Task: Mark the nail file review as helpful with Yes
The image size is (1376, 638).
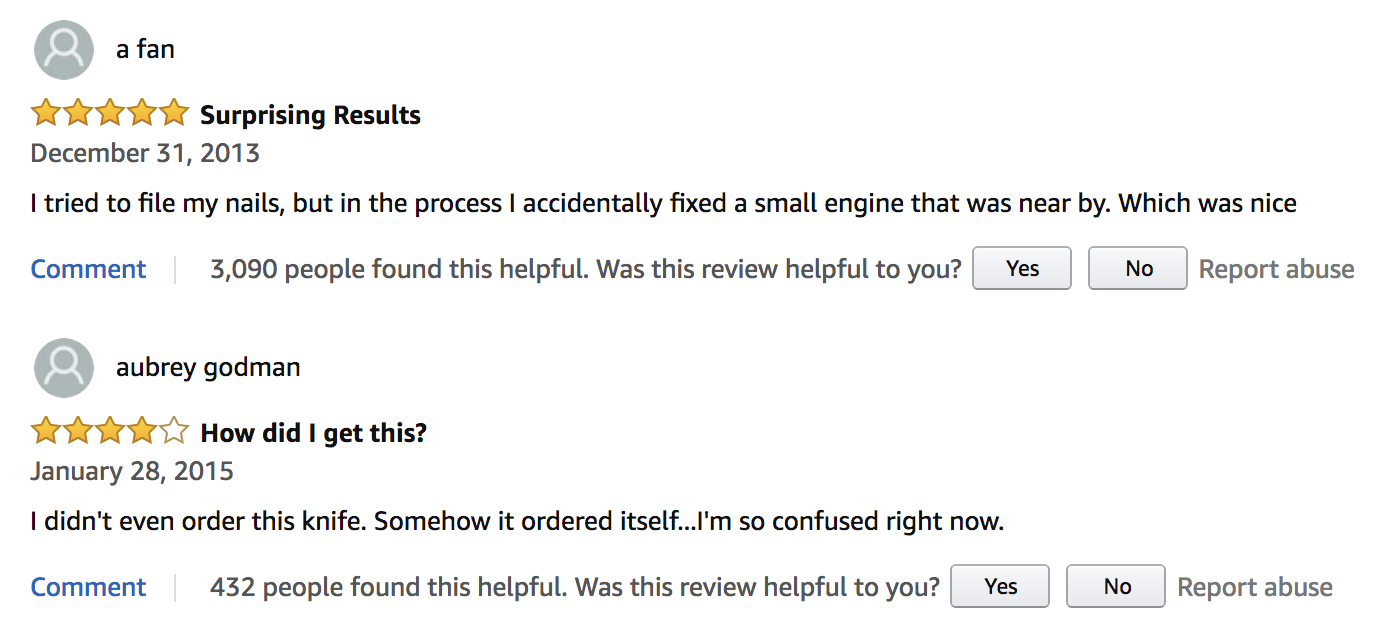Action: click(1022, 268)
